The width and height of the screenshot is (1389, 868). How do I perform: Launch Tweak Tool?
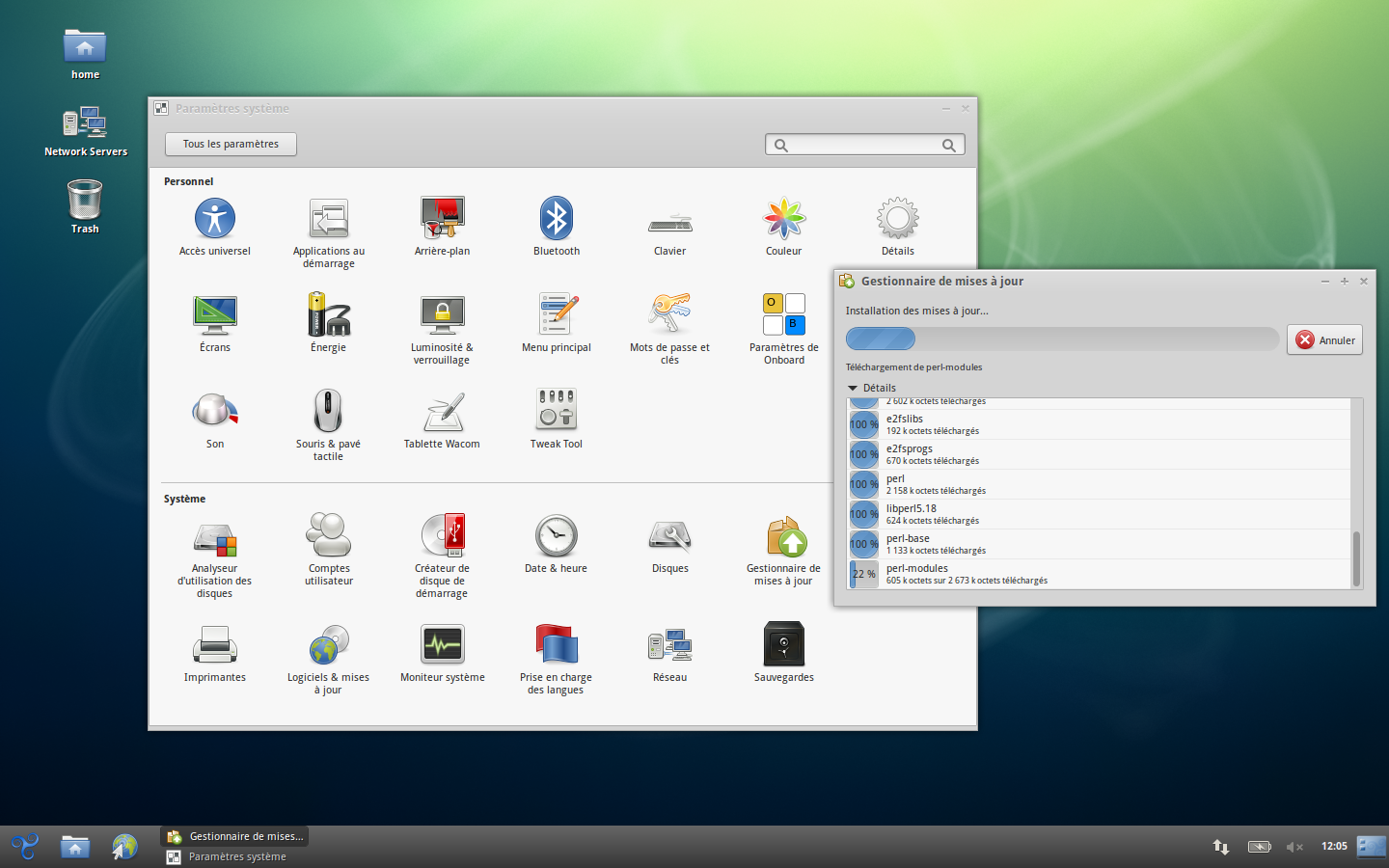point(557,420)
